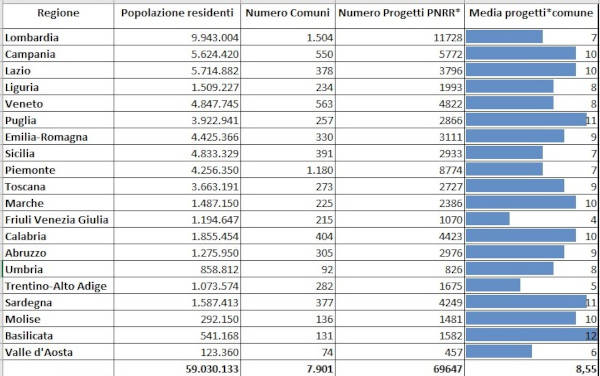Click the Numero Progetti PNRR header
The width and height of the screenshot is (600, 376).
click(x=400, y=15)
